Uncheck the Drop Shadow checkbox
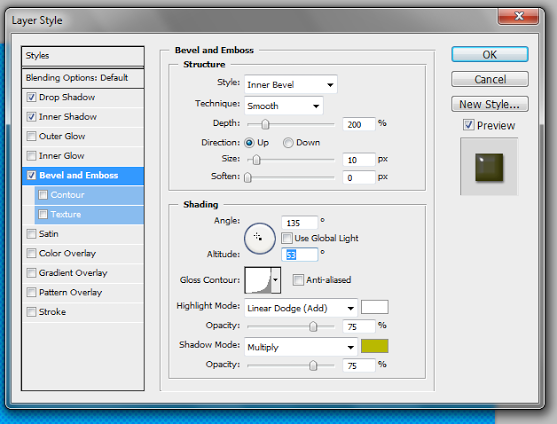 point(31,97)
